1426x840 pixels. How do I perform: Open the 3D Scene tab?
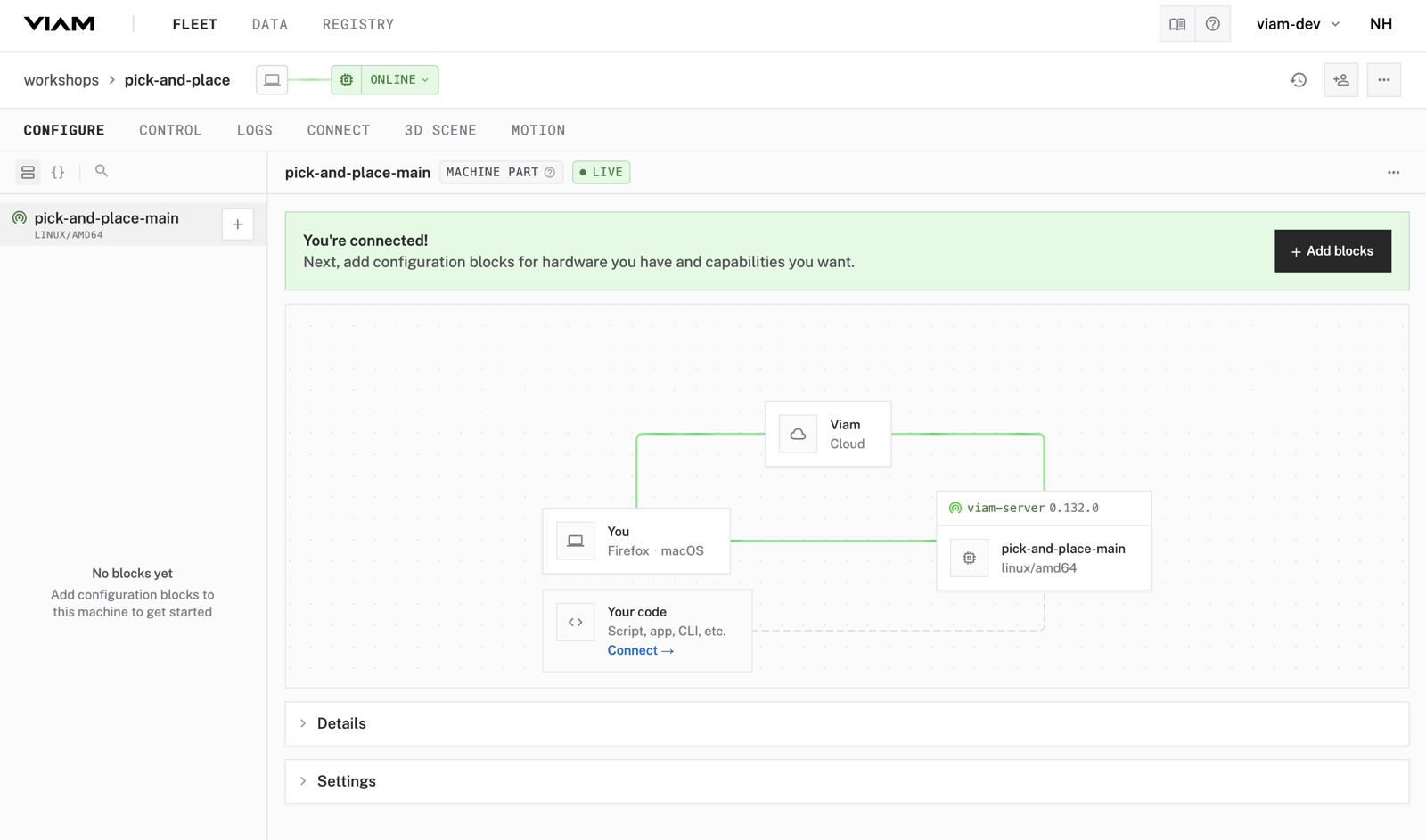click(x=440, y=130)
